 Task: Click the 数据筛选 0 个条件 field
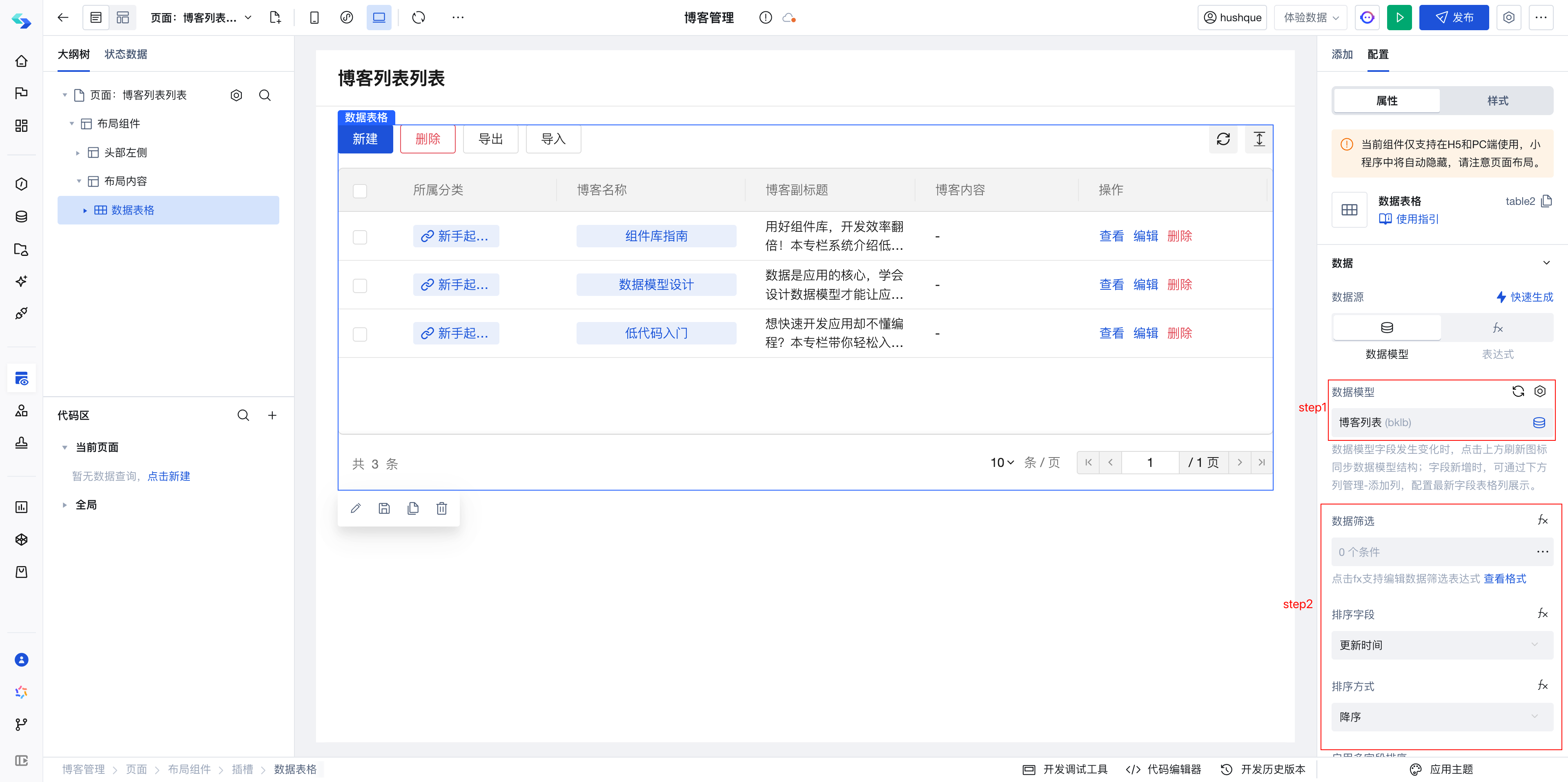click(1441, 552)
